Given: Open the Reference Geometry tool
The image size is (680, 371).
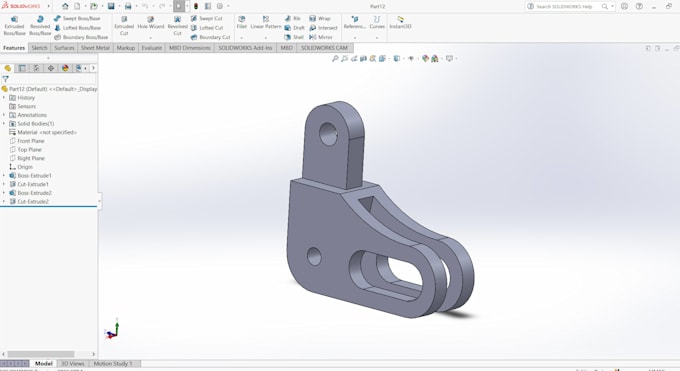Looking at the screenshot, I should coord(354,23).
